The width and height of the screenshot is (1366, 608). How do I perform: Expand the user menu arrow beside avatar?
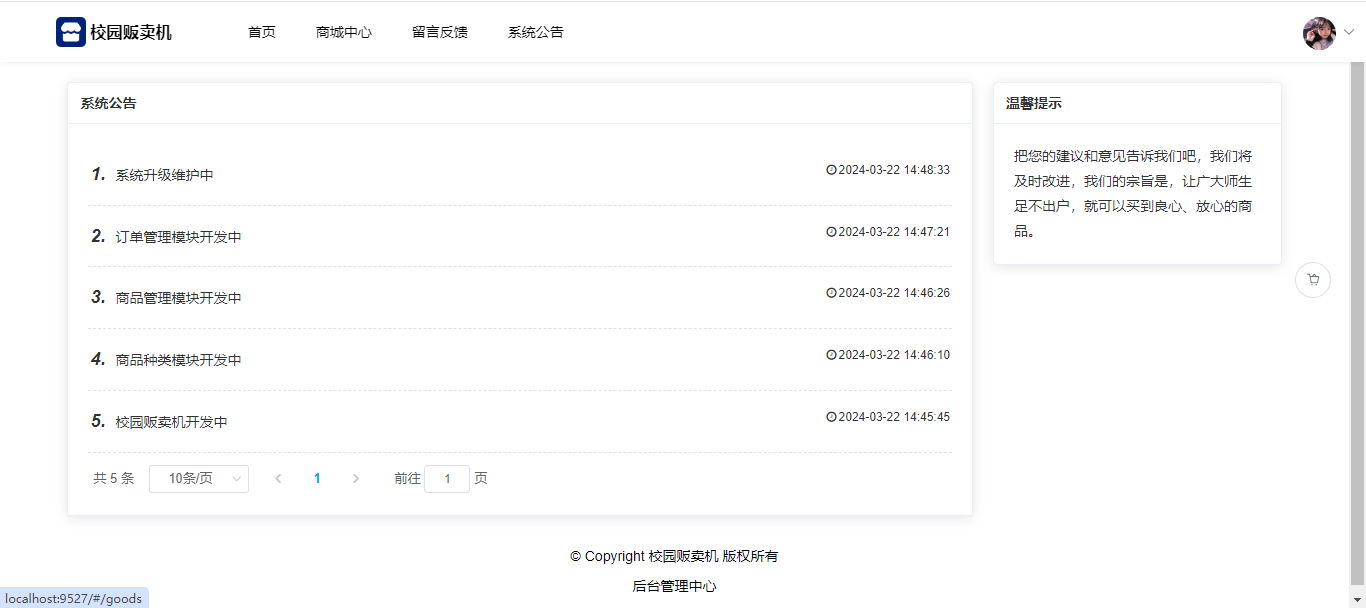point(1348,32)
